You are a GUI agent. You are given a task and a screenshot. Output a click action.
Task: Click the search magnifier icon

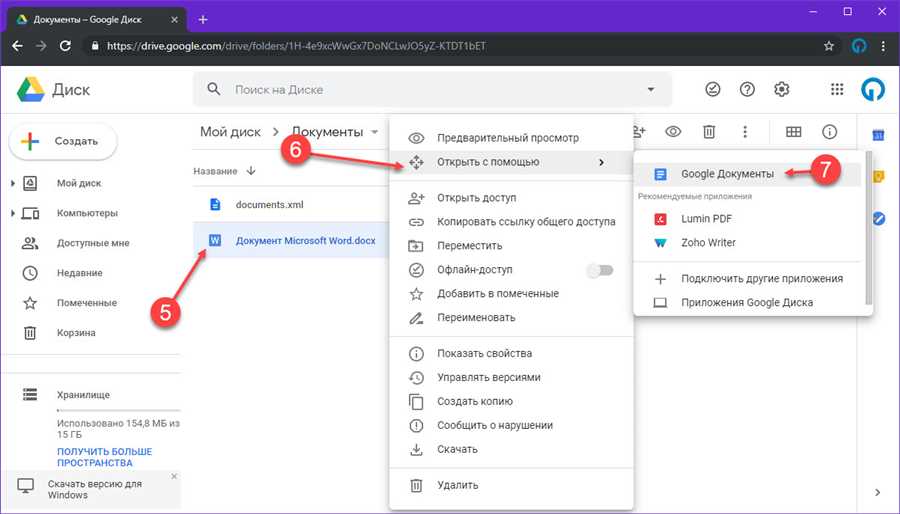[x=214, y=89]
